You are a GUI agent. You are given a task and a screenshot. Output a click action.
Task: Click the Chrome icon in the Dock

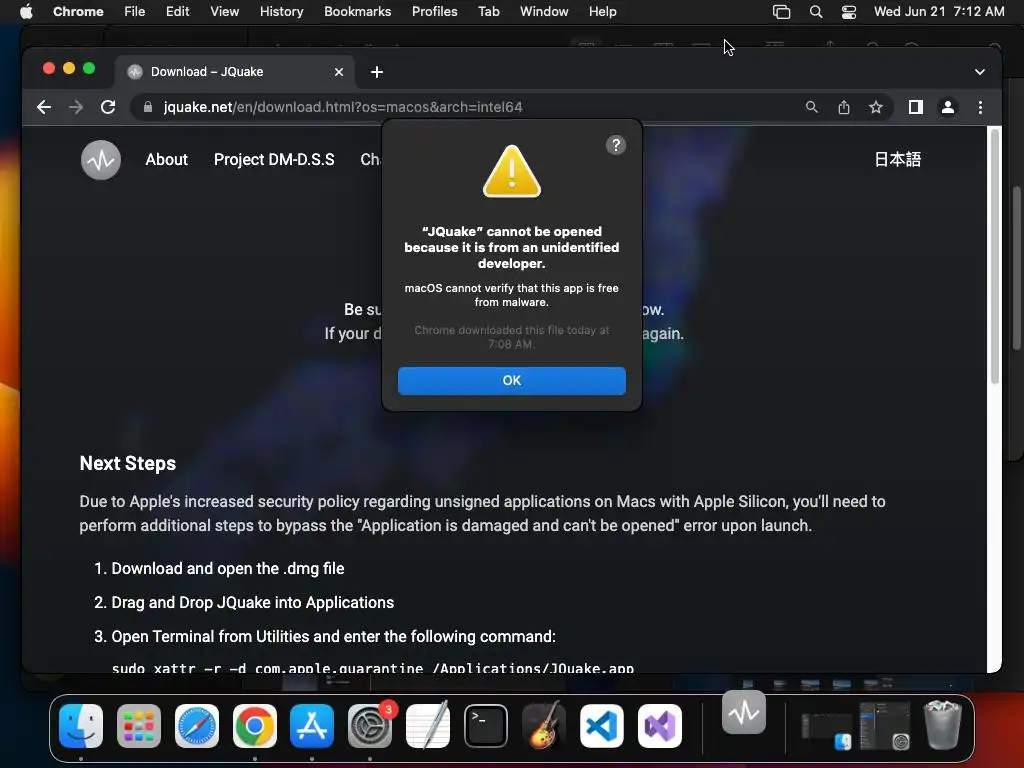point(255,726)
